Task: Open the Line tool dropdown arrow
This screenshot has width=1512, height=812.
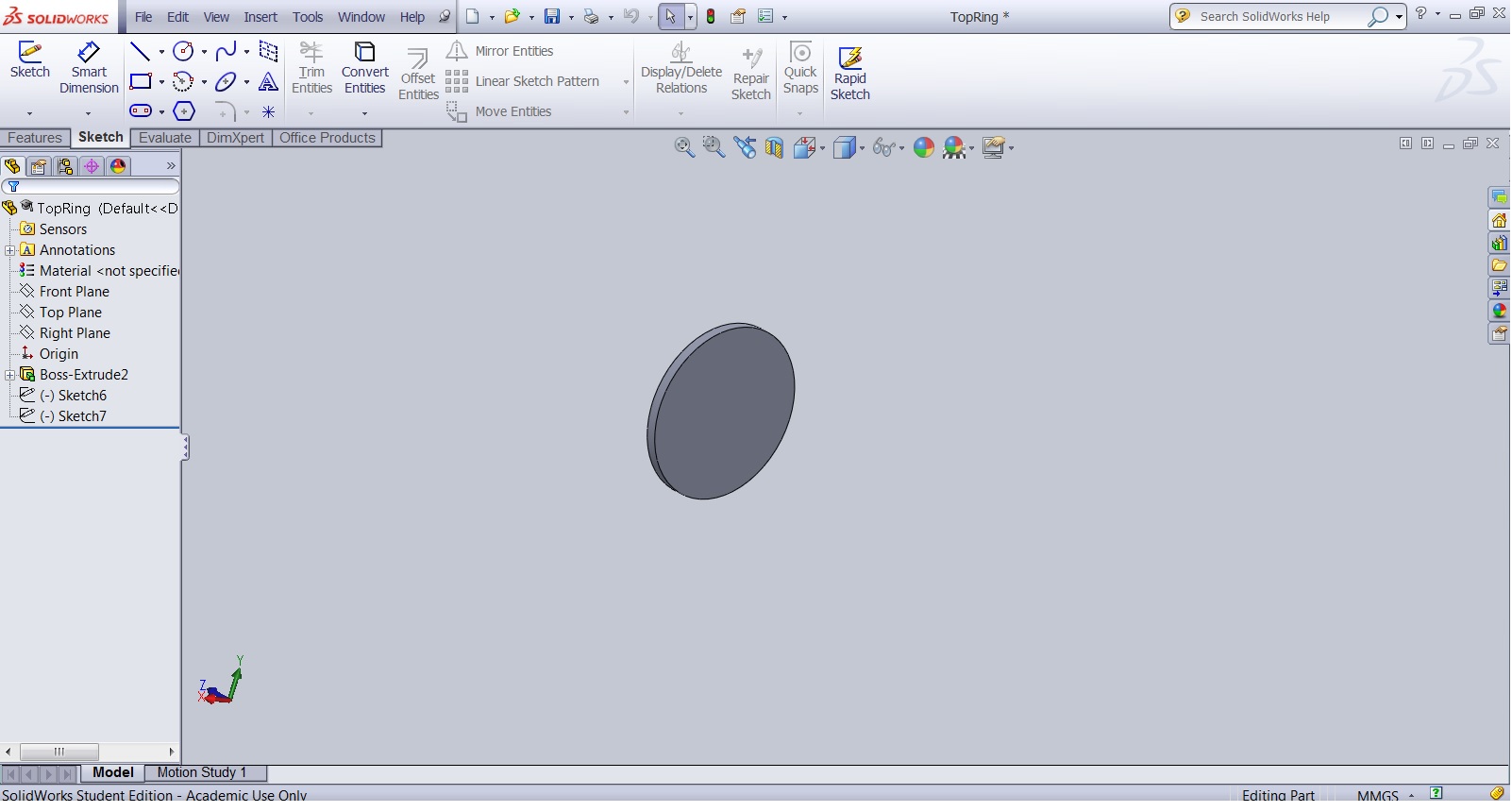Action: (161, 52)
